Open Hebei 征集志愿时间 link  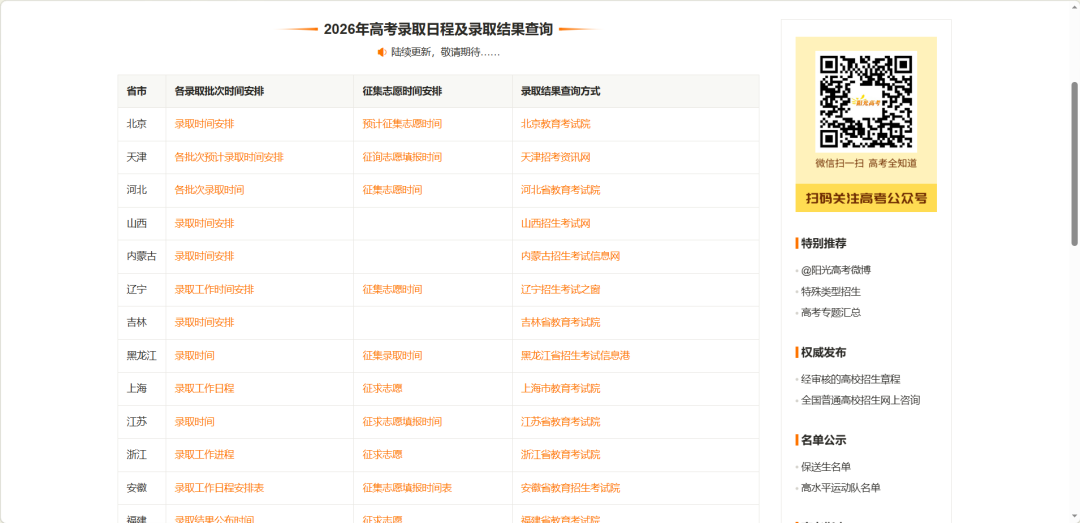[x=393, y=190]
